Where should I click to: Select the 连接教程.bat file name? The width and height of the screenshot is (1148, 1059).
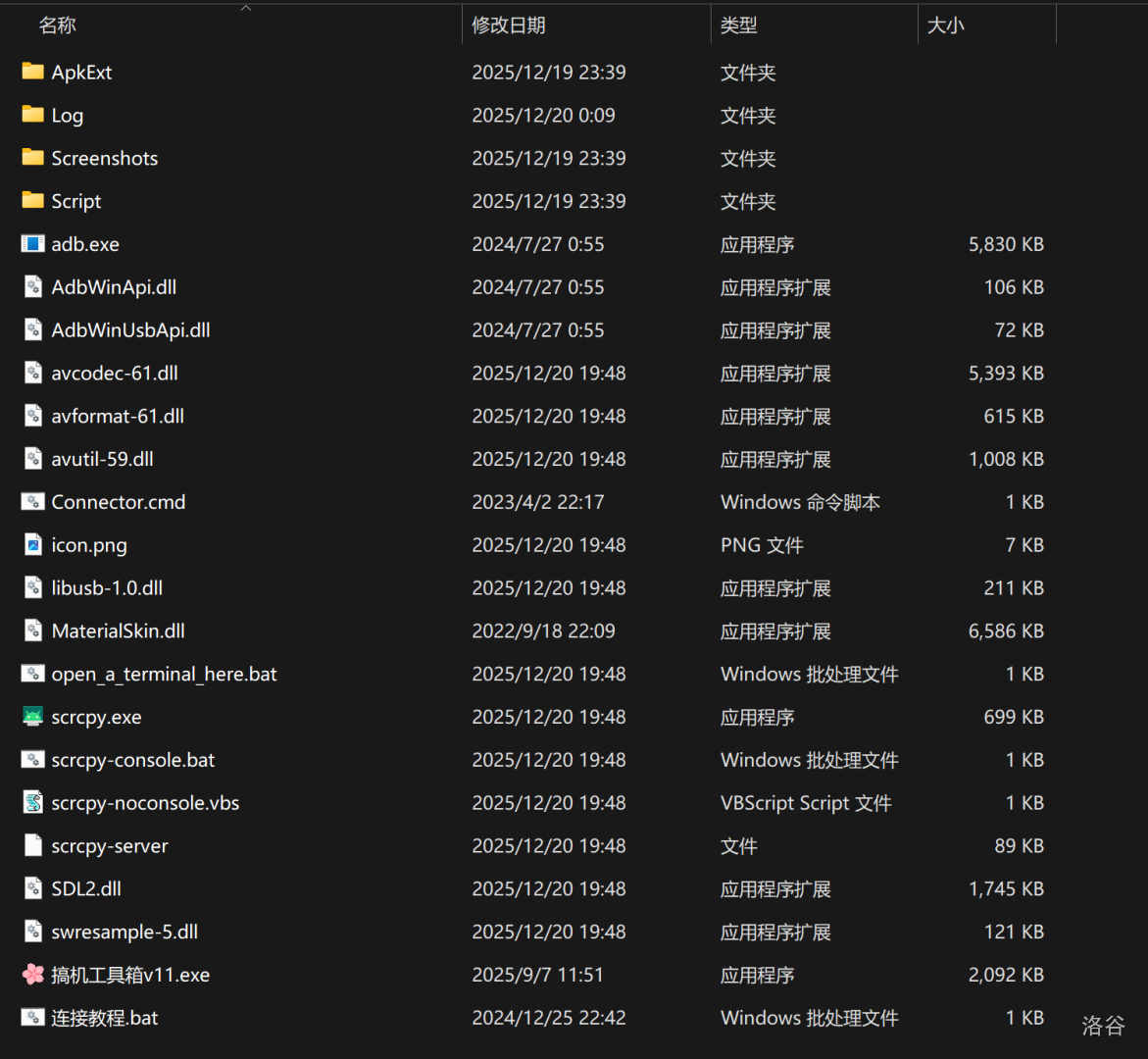(x=105, y=1018)
